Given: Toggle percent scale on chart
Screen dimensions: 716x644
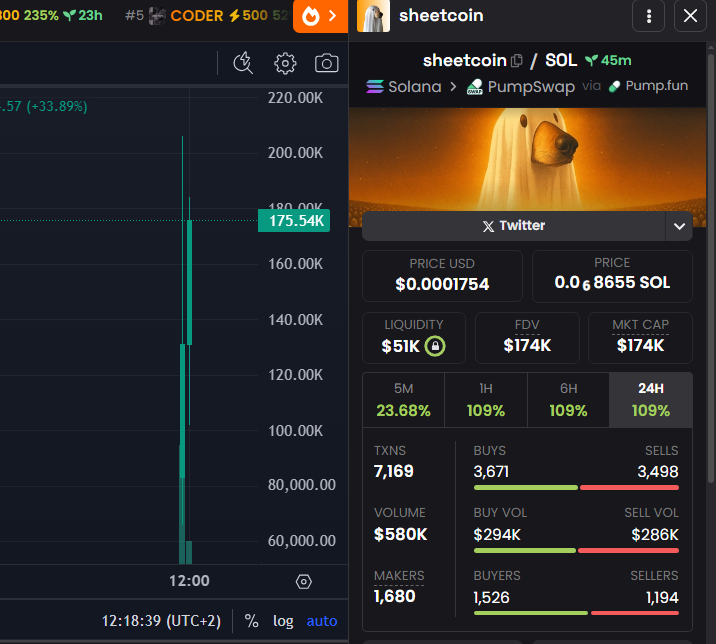Looking at the screenshot, I should 251,621.
